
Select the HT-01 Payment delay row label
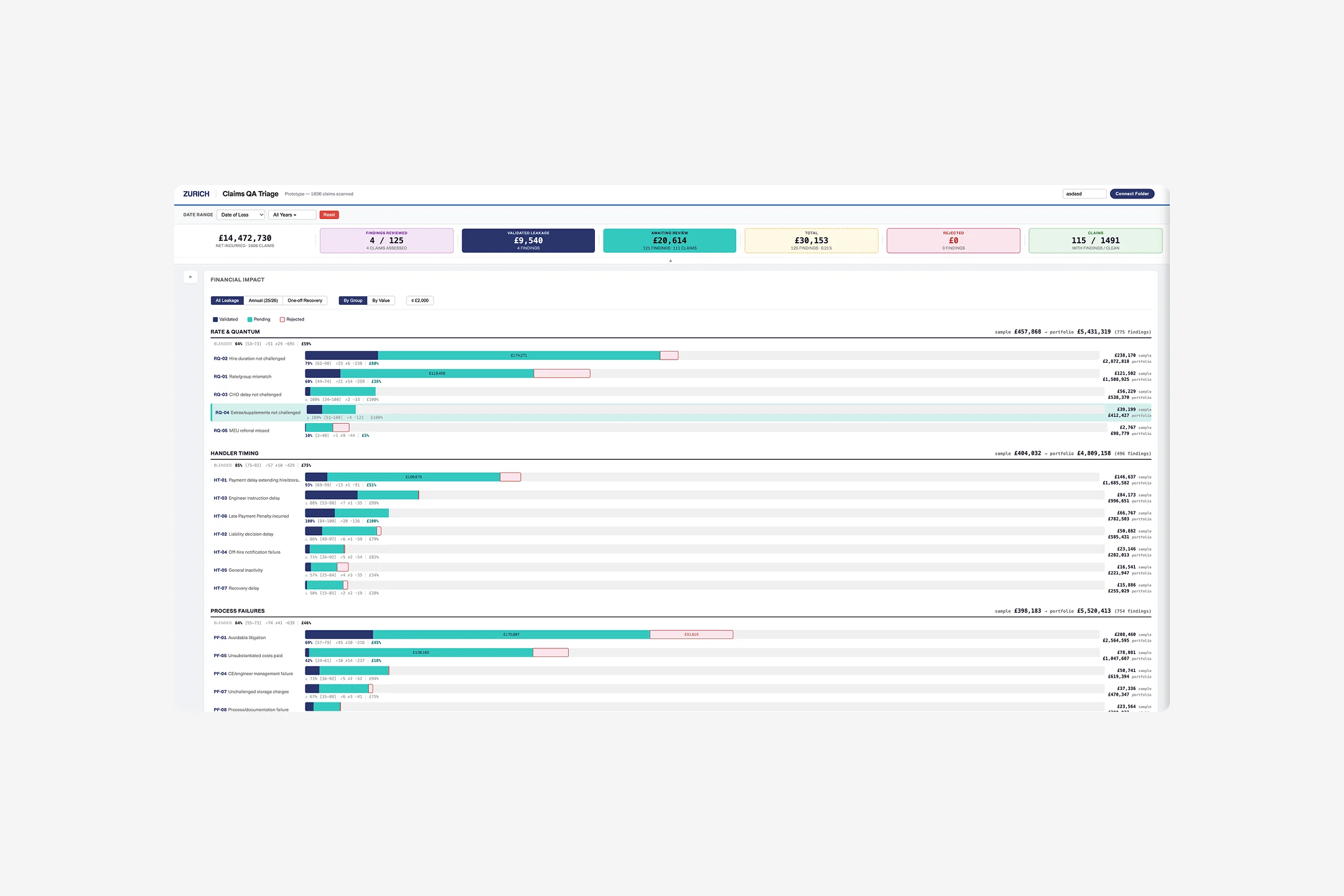(257, 480)
